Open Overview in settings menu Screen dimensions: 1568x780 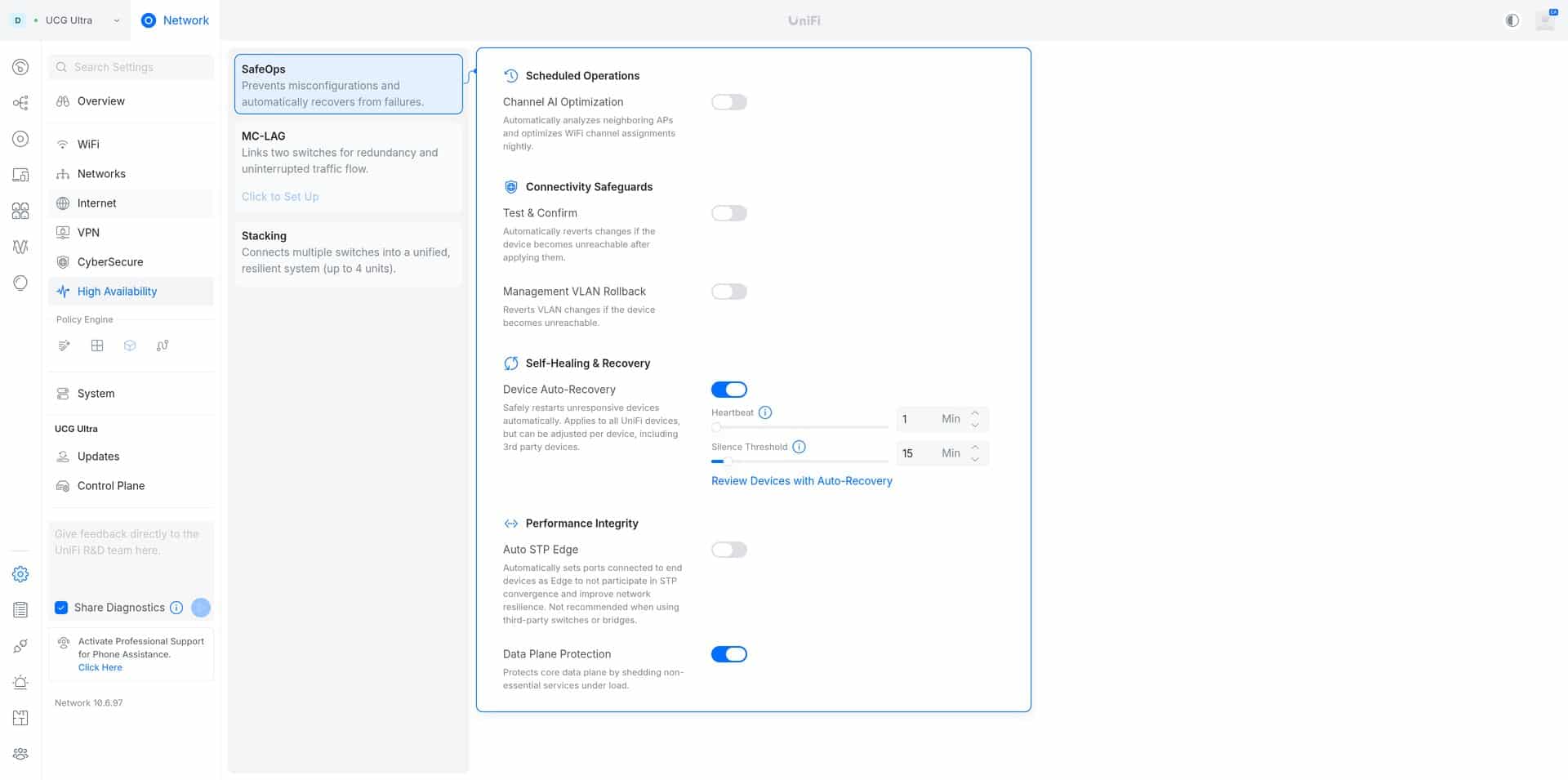pos(131,101)
